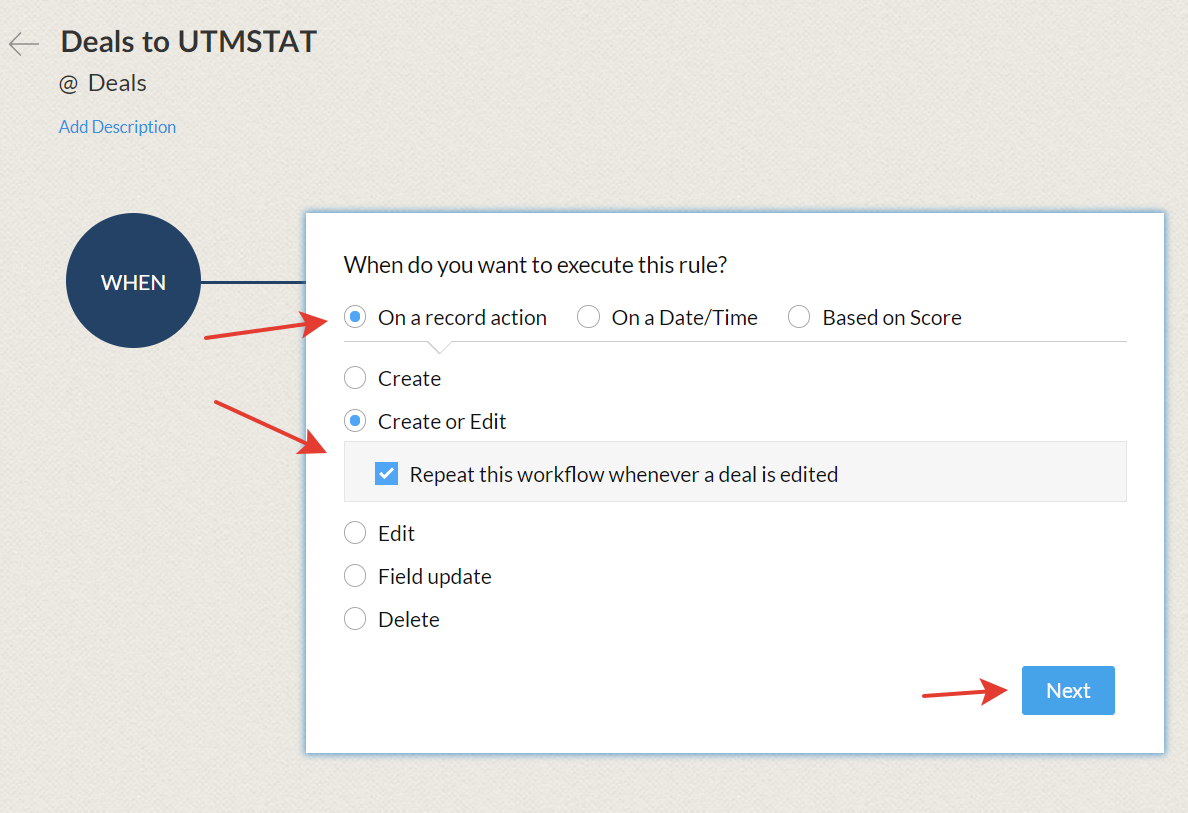Select the Create or Edit option
The image size is (1188, 813).
click(355, 422)
